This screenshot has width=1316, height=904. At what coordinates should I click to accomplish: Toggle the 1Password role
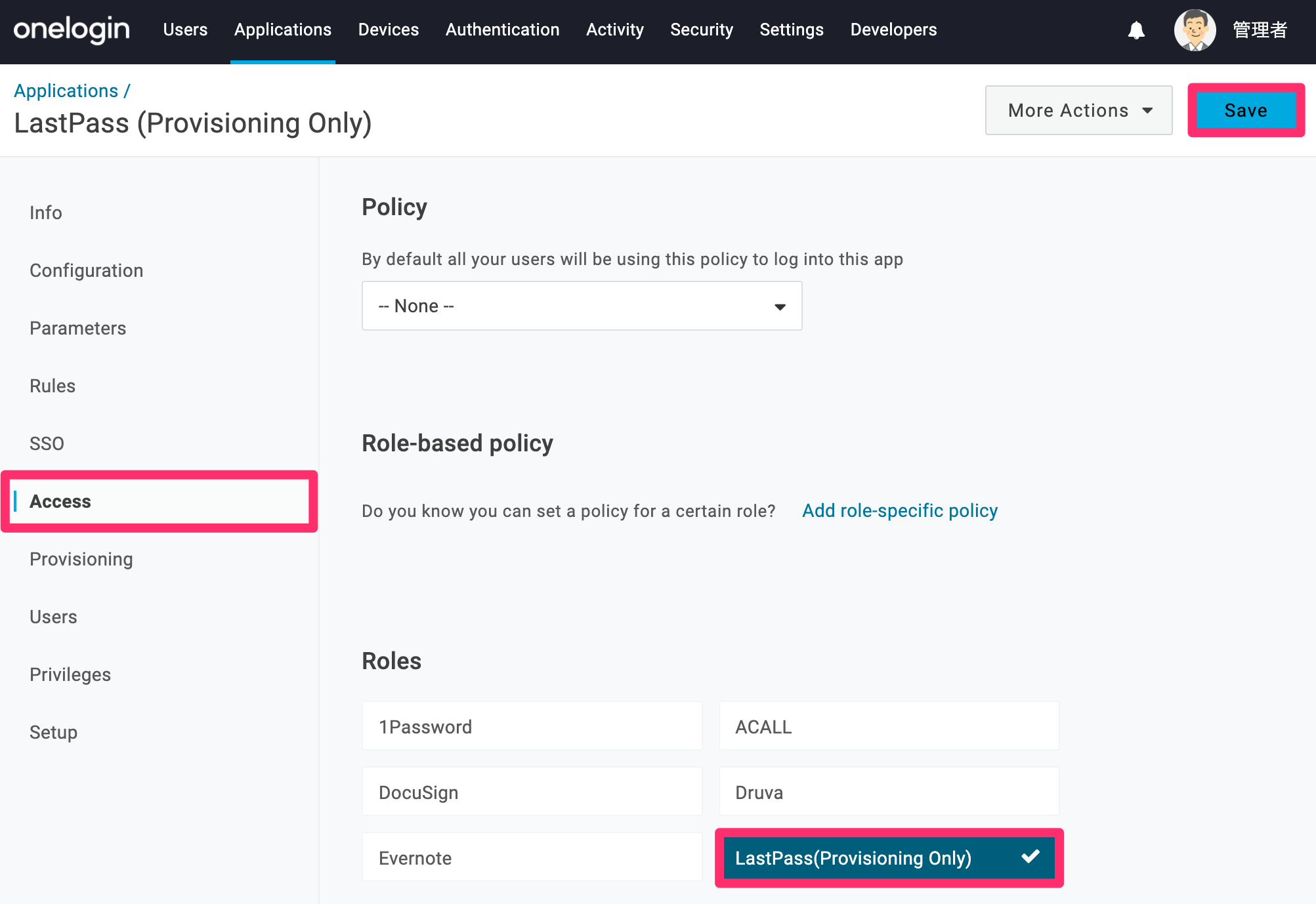pos(532,726)
